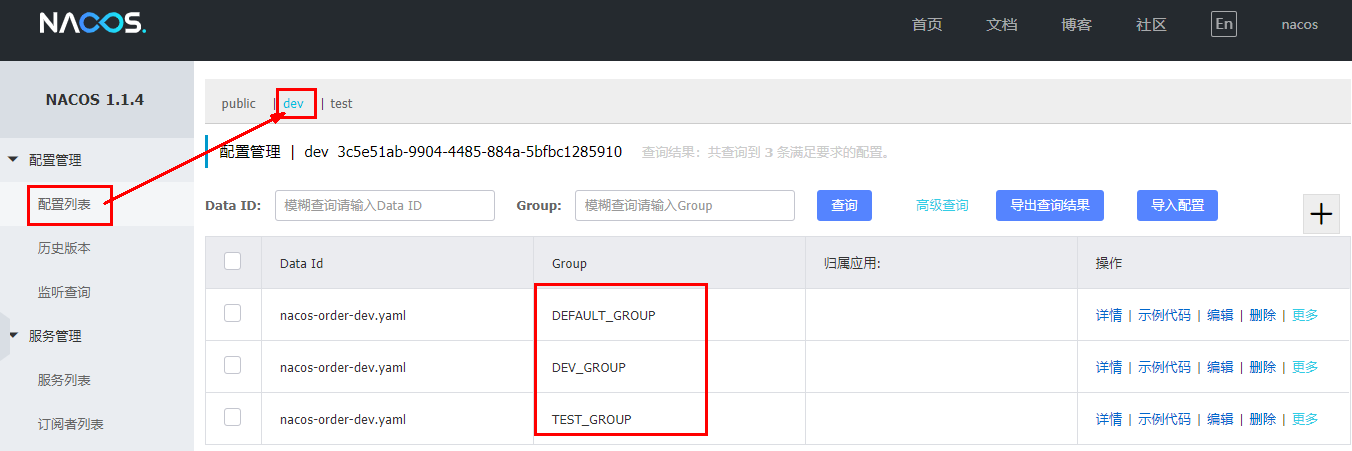Open 服务列表 in the sidebar
1352x451 pixels.
[x=64, y=380]
